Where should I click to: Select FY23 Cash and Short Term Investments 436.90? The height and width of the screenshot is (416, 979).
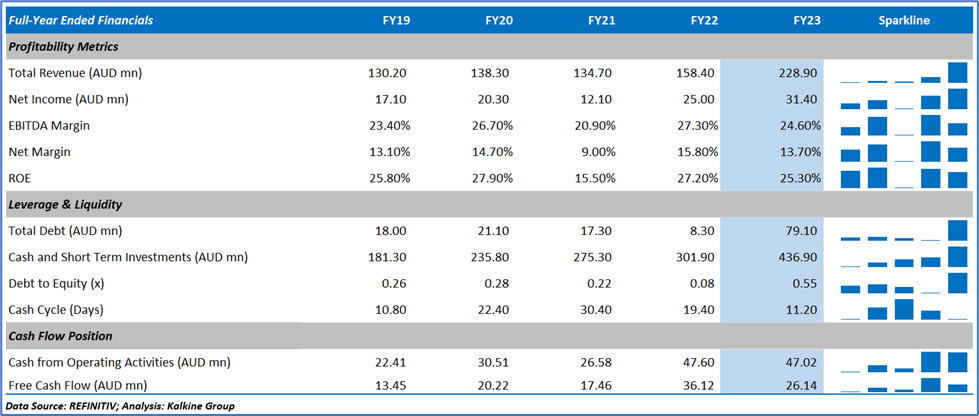pos(800,257)
